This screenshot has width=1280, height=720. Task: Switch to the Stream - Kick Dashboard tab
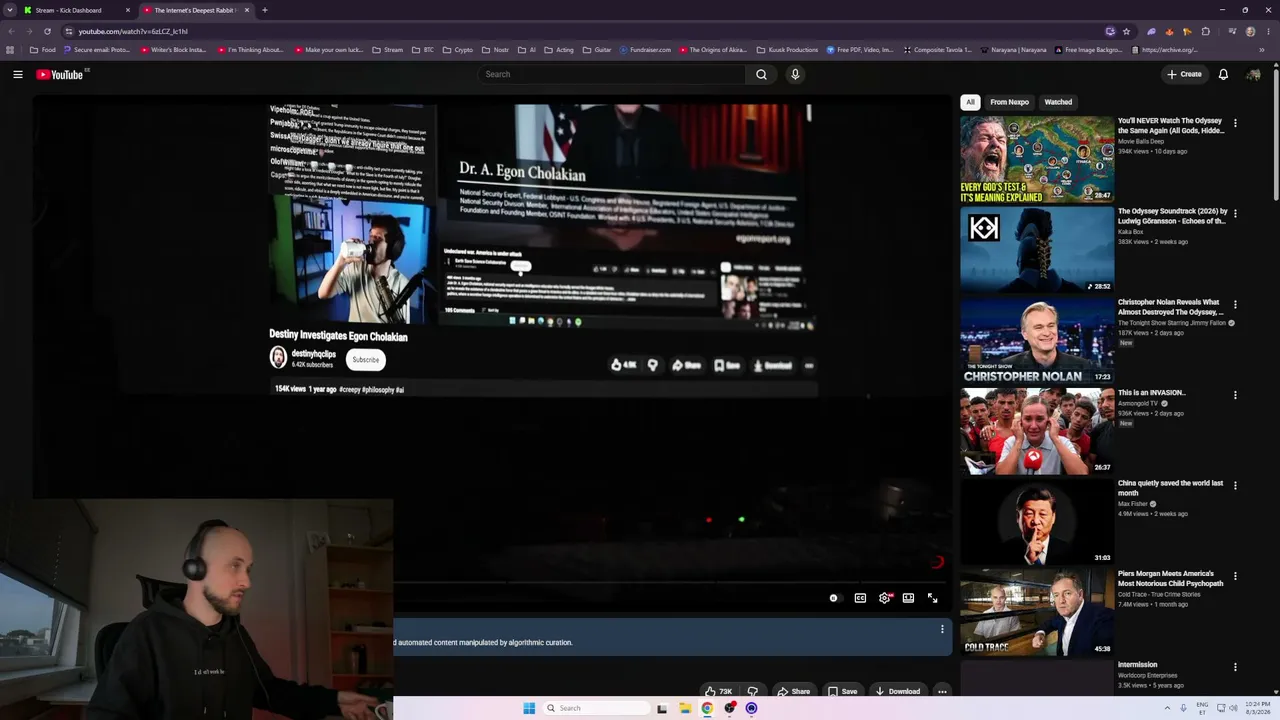coord(77,10)
